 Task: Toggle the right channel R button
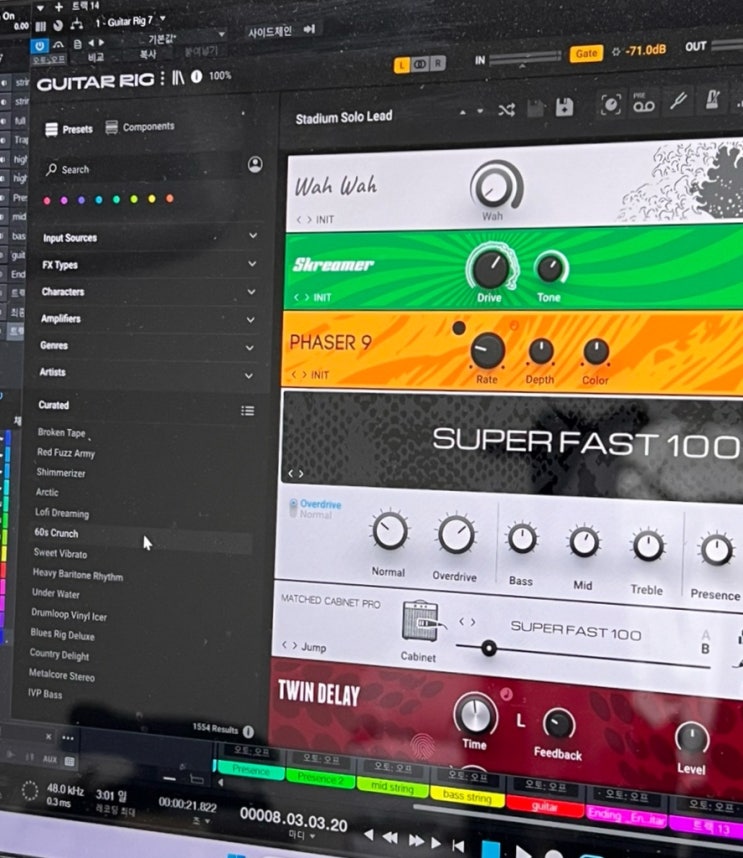coord(438,63)
